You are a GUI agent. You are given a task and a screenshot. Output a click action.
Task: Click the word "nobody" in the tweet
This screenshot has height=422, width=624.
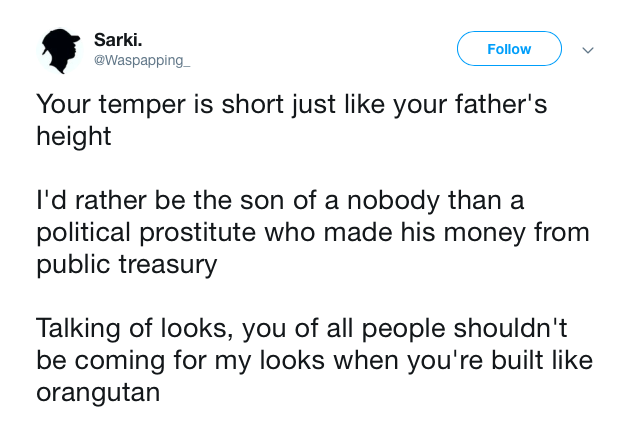393,201
